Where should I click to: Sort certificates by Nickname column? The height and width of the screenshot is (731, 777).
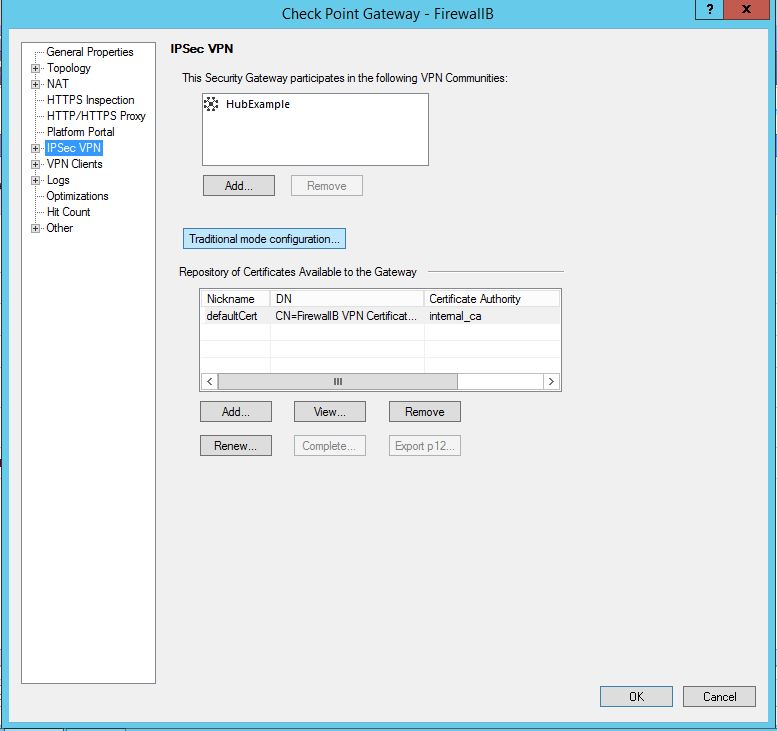pos(235,299)
